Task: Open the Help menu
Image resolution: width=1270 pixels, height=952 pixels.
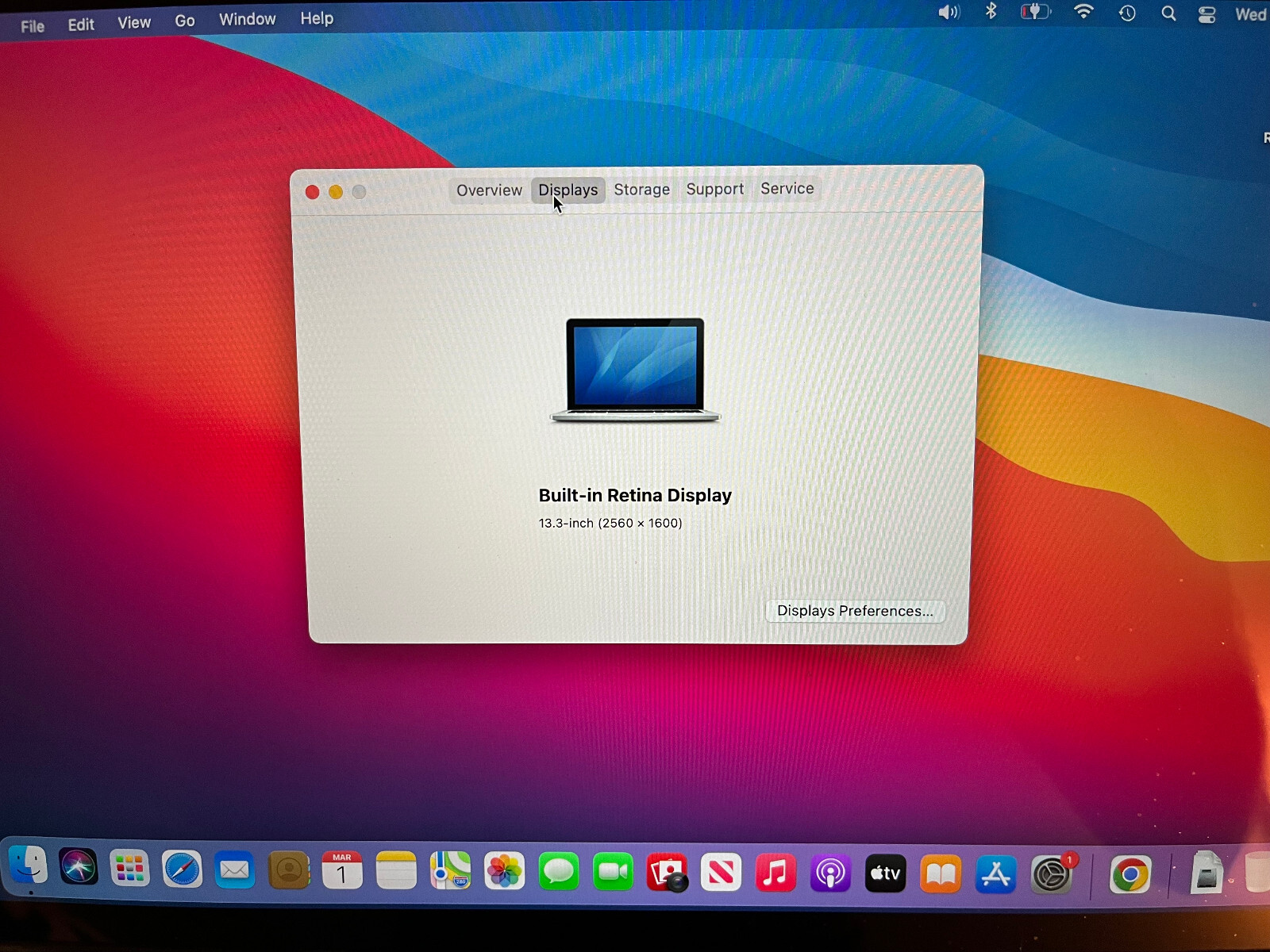Action: click(x=316, y=18)
